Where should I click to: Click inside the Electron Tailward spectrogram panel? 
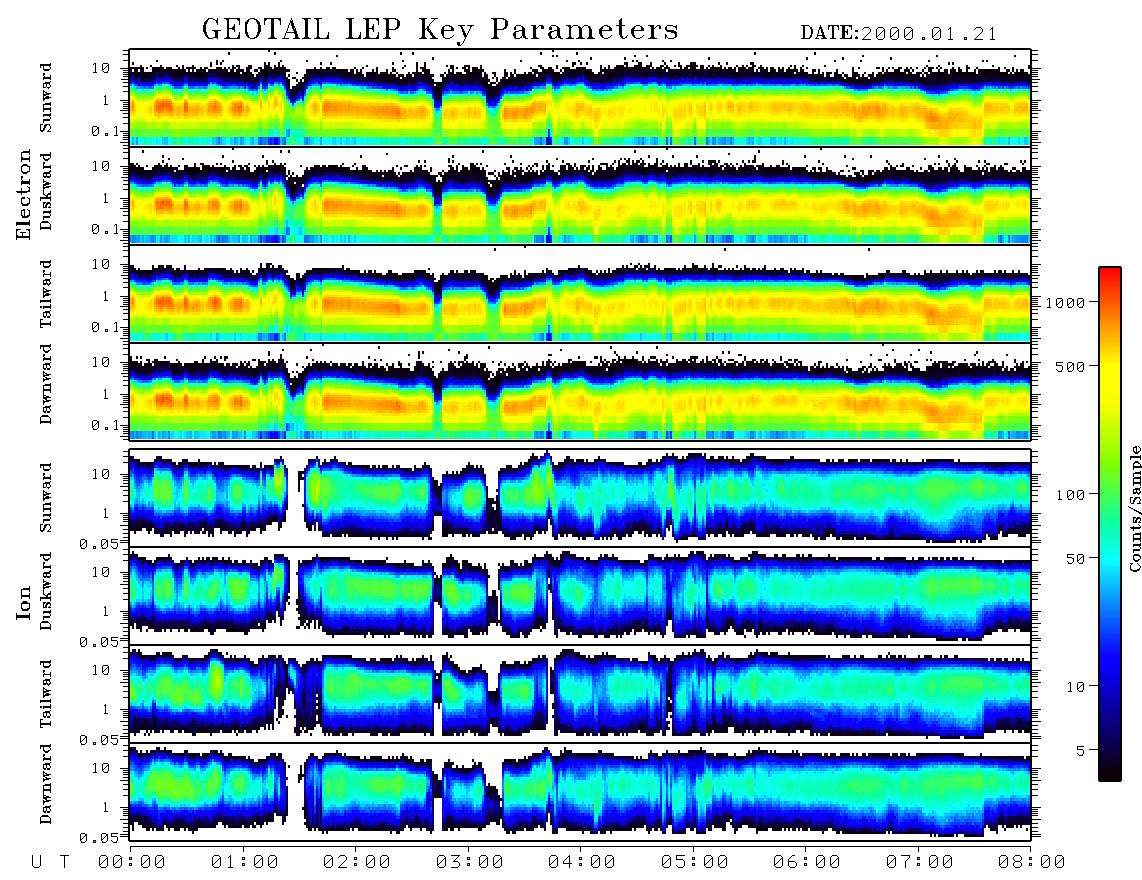(x=580, y=294)
